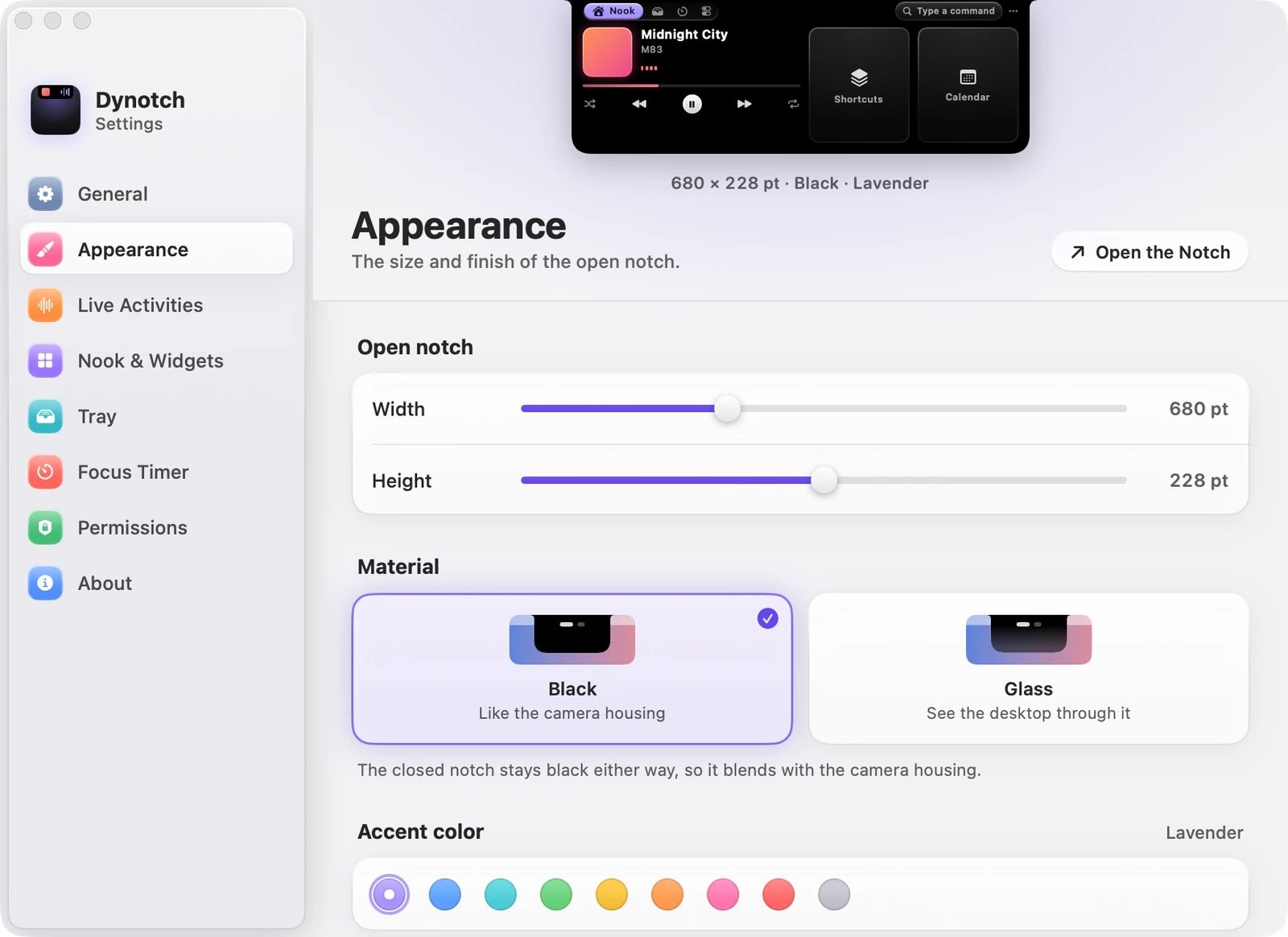
Task: Click the tray icon in the notch preview tabs
Action: 658,11
